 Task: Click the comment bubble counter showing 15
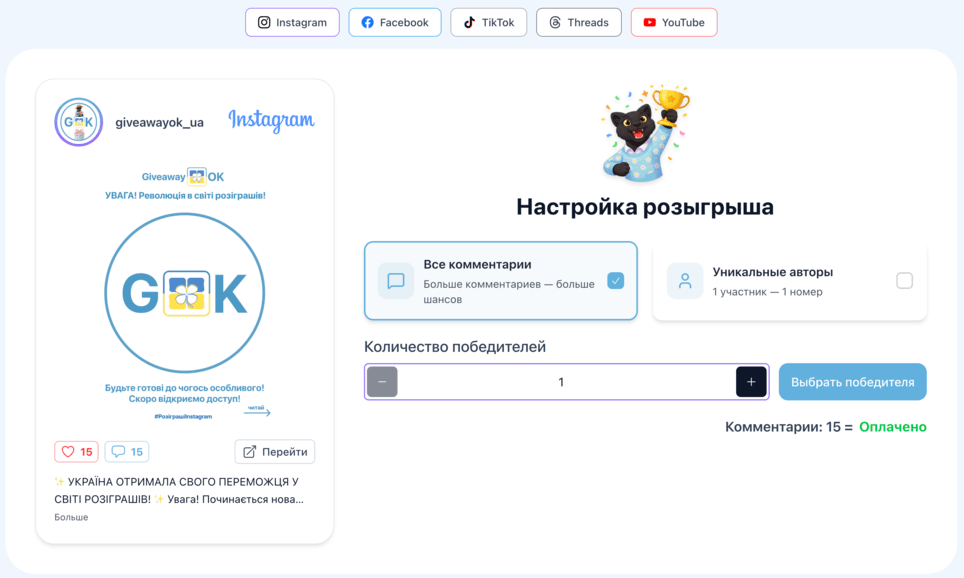click(x=127, y=452)
